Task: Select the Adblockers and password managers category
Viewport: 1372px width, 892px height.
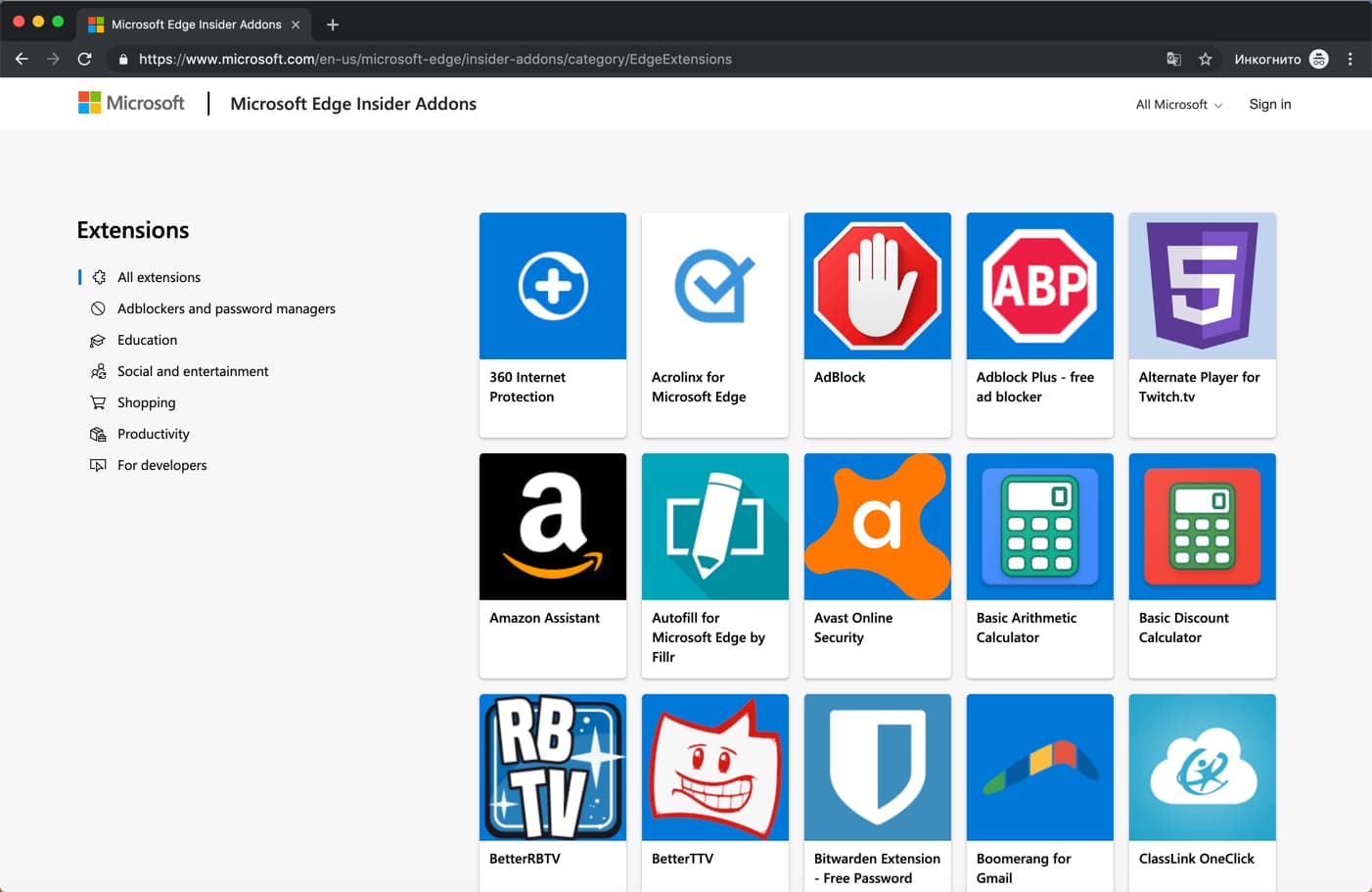Action: coord(225,308)
